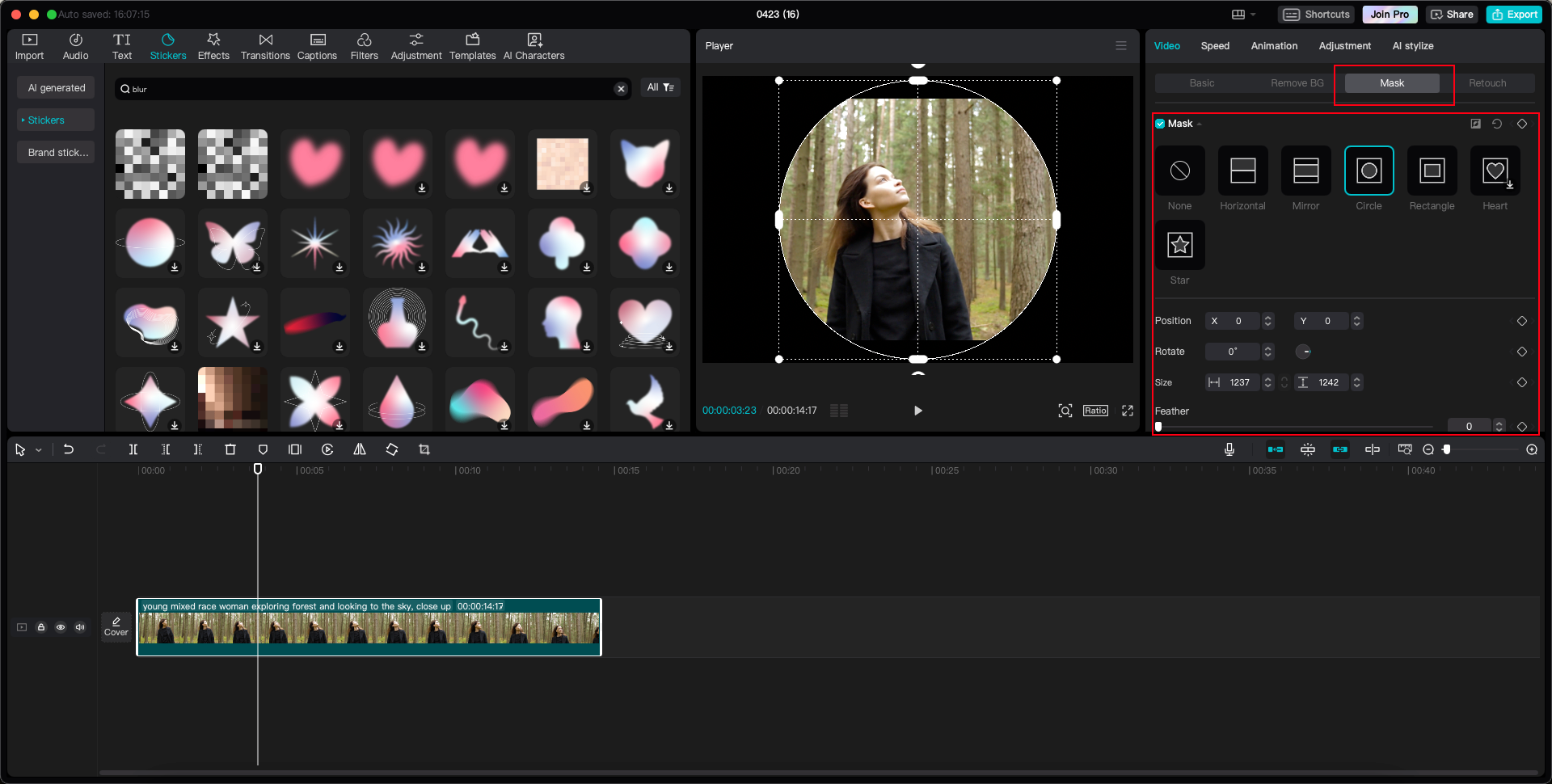
Task: Open the All filter dropdown
Action: [660, 87]
